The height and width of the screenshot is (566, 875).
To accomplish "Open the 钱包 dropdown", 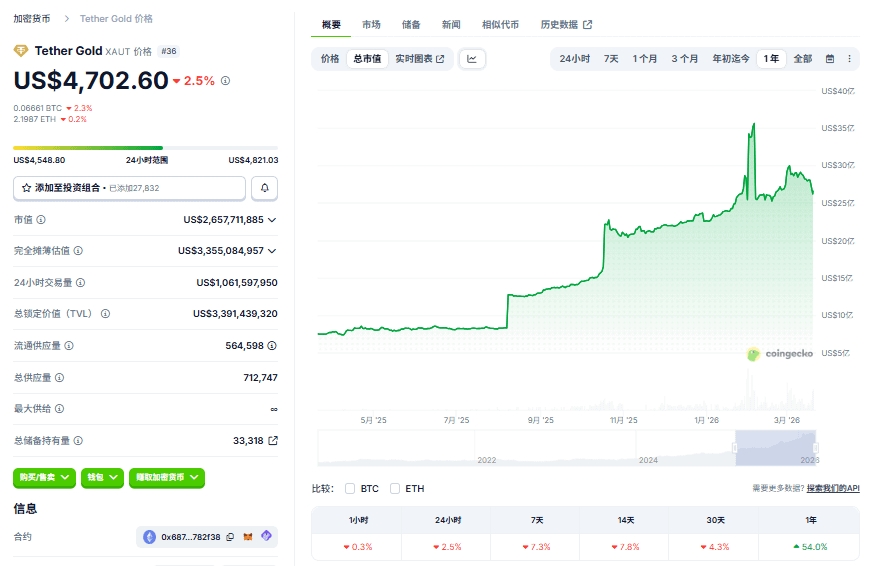I will 102,477.
